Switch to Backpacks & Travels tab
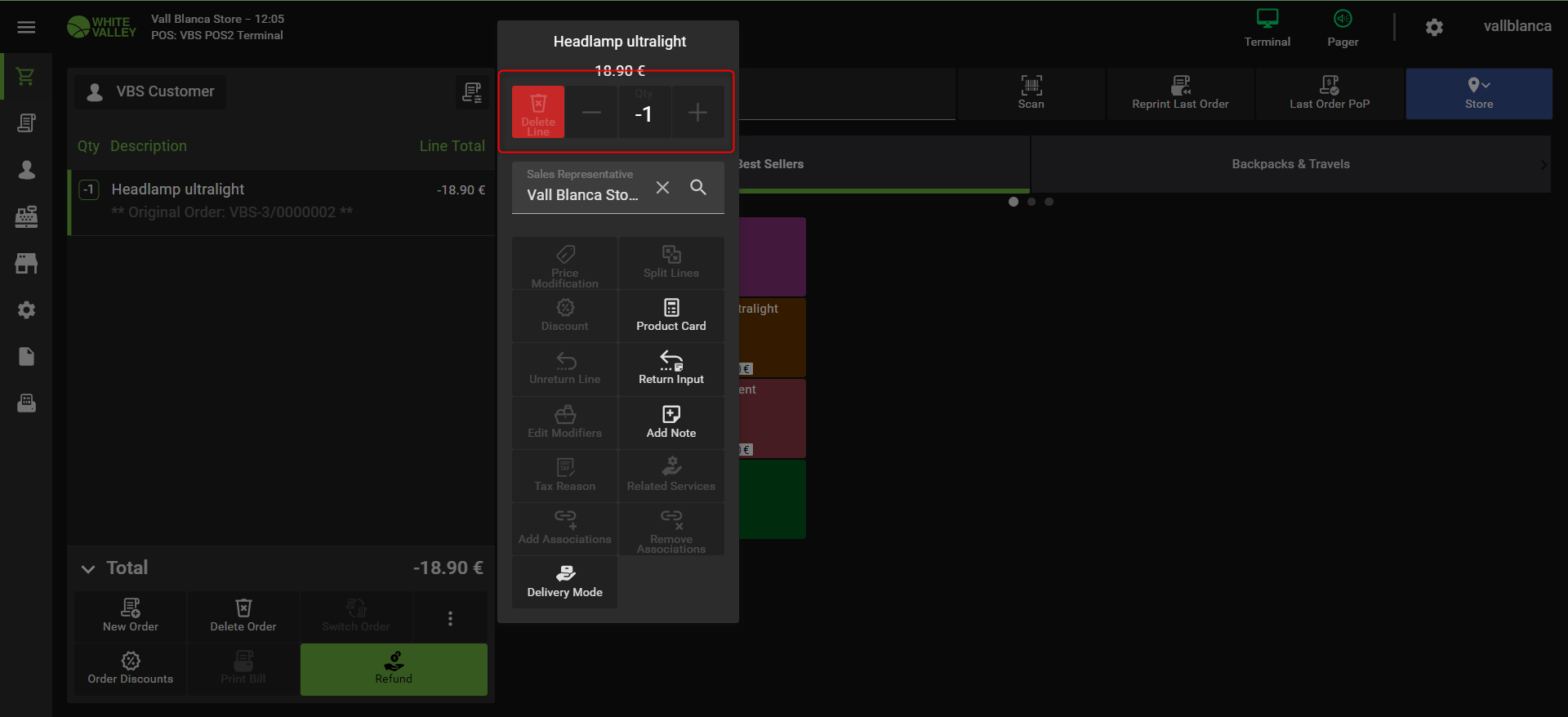This screenshot has width=1568, height=717. coord(1290,164)
